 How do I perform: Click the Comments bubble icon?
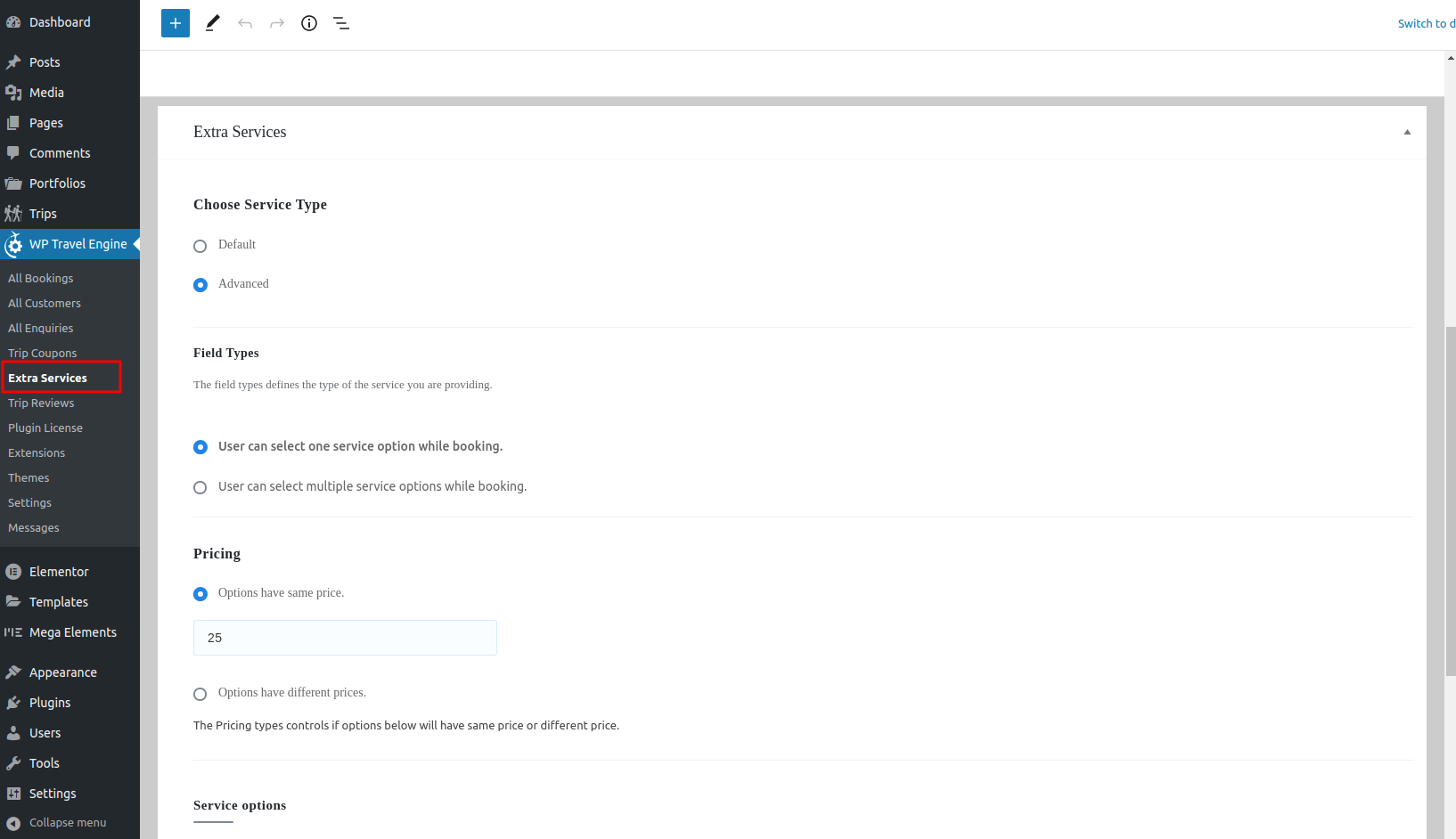pos(13,153)
